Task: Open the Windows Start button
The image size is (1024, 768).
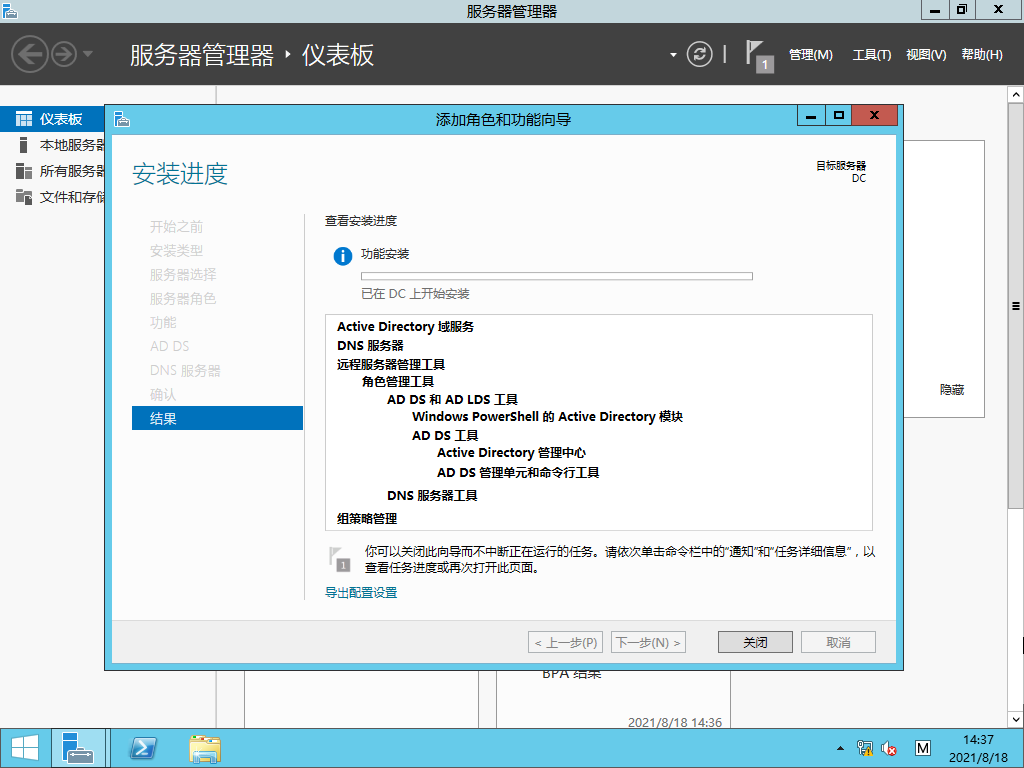Action: (25, 748)
